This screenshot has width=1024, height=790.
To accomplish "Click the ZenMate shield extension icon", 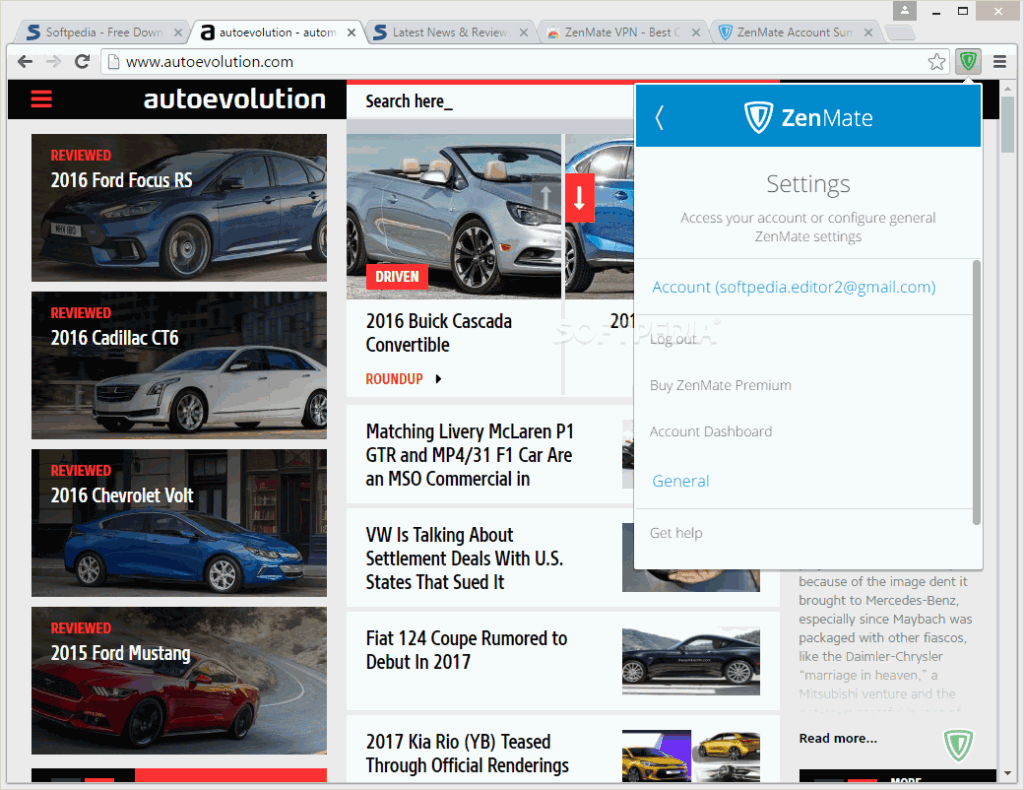I will point(968,61).
